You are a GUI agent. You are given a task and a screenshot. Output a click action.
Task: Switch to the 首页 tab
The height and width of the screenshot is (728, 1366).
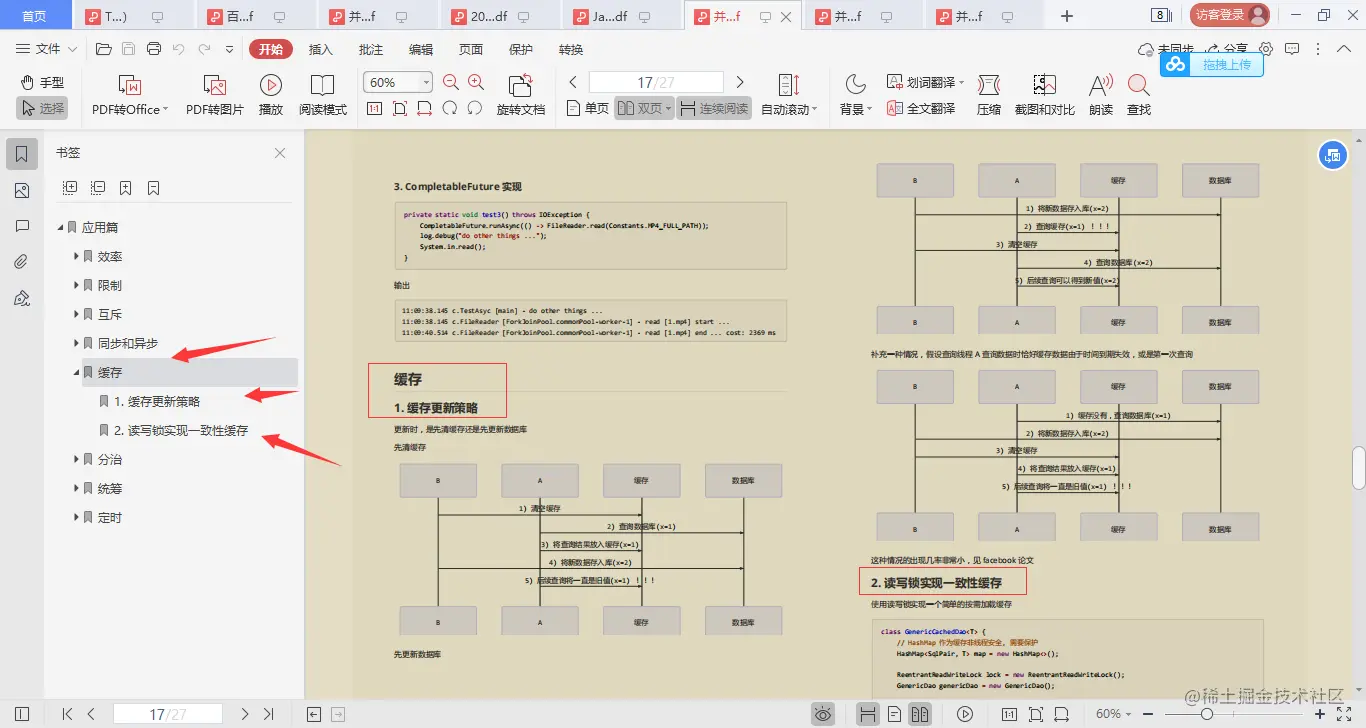[35, 16]
